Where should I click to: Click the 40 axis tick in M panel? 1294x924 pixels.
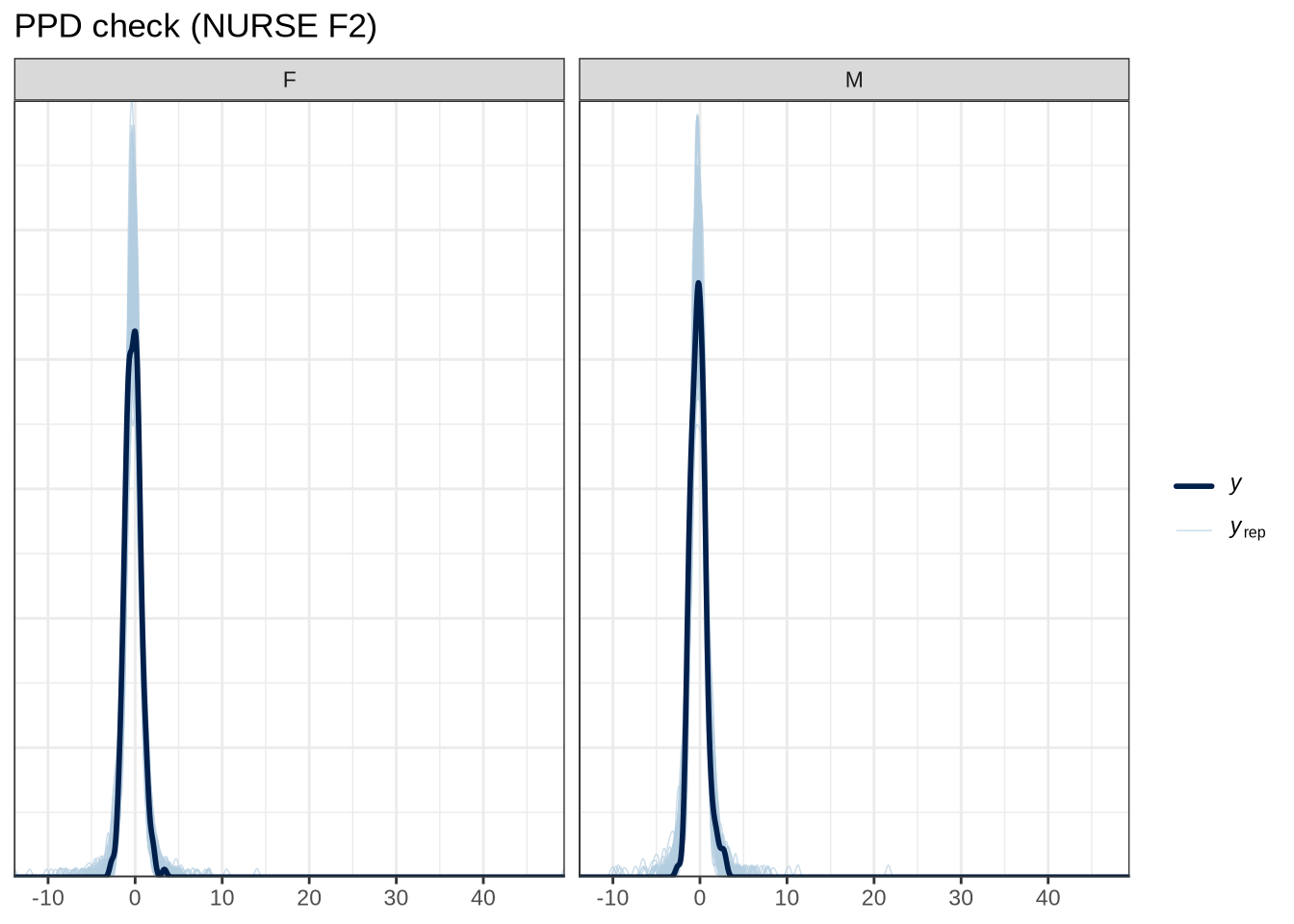click(x=1048, y=898)
